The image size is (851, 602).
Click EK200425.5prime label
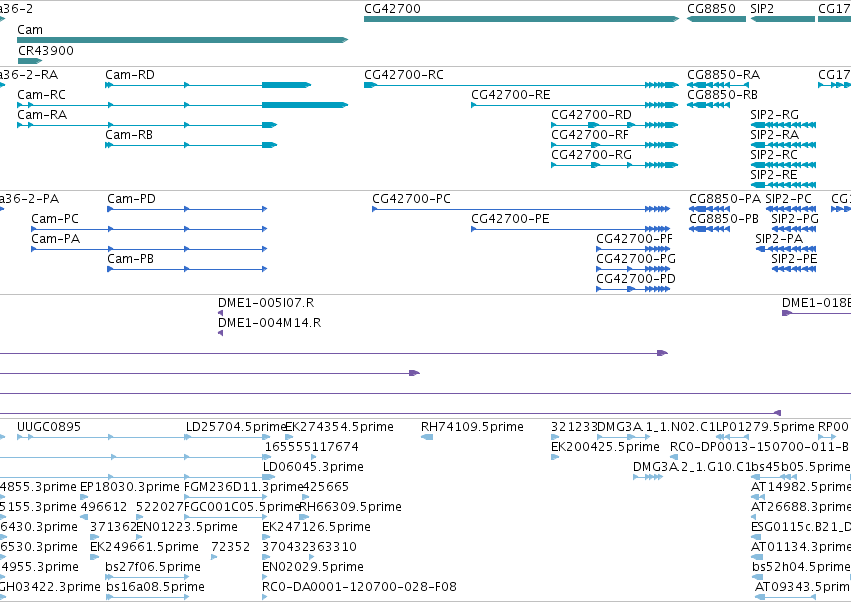click(605, 447)
